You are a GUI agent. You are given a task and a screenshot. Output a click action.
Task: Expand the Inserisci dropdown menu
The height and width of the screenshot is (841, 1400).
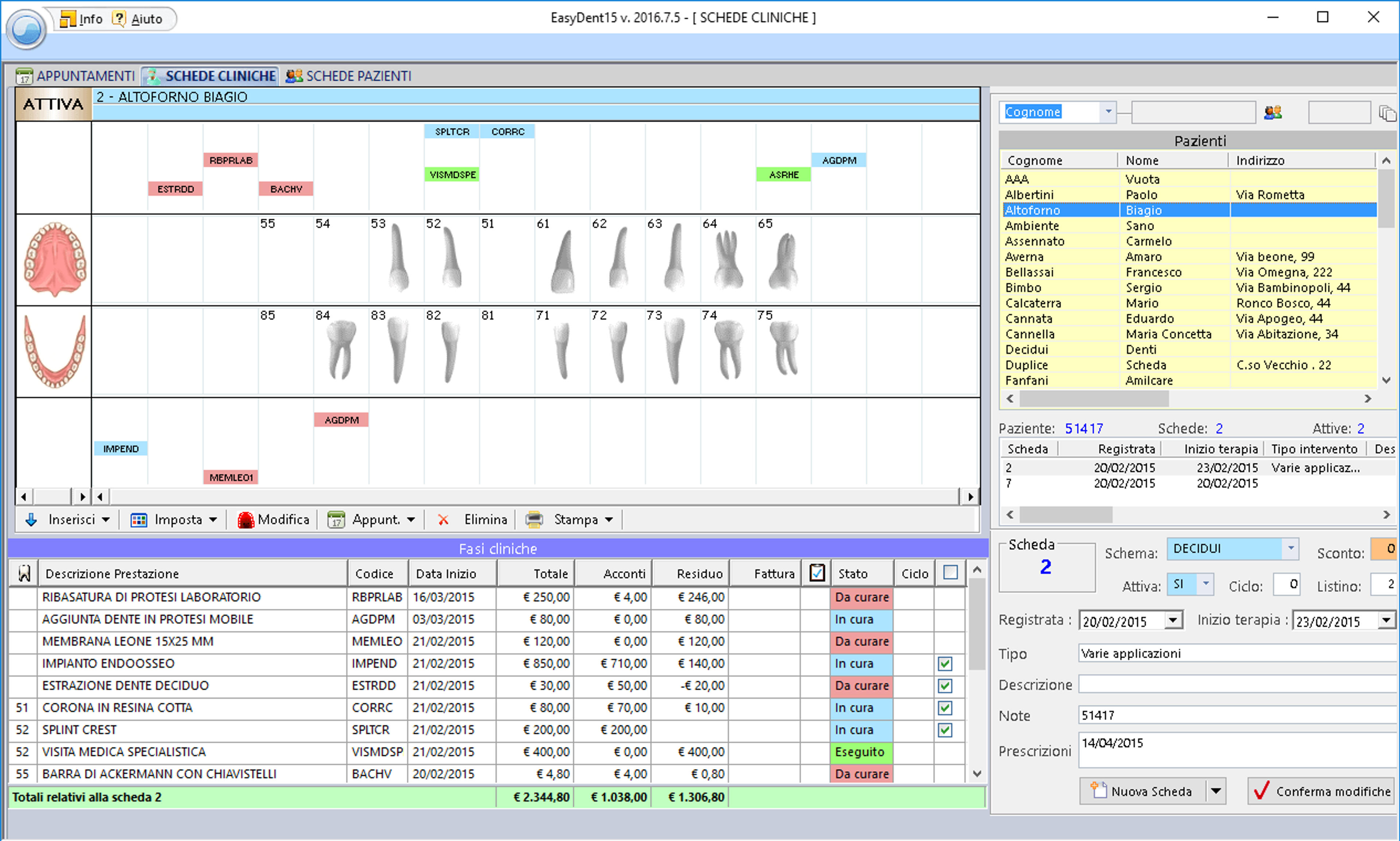pyautogui.click(x=105, y=520)
